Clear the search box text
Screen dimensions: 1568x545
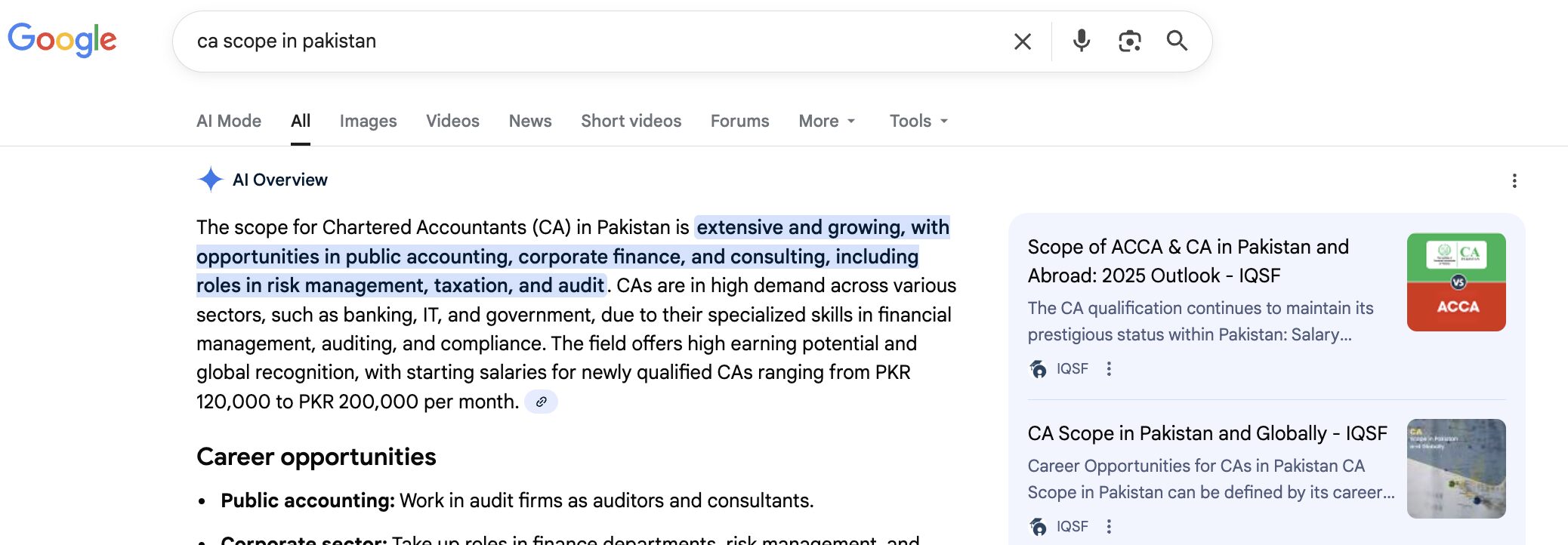tap(1022, 42)
